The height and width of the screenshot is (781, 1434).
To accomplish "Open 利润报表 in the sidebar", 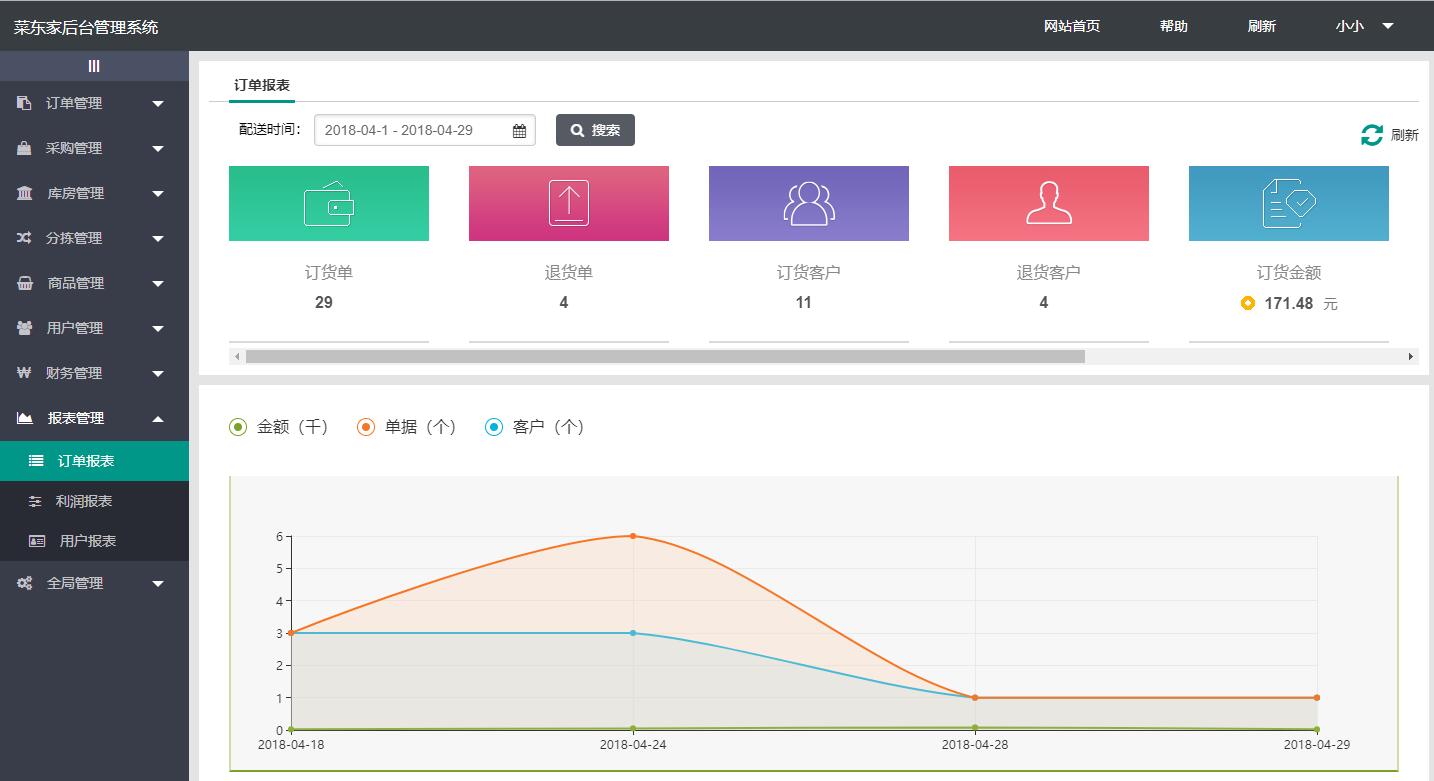I will [84, 501].
